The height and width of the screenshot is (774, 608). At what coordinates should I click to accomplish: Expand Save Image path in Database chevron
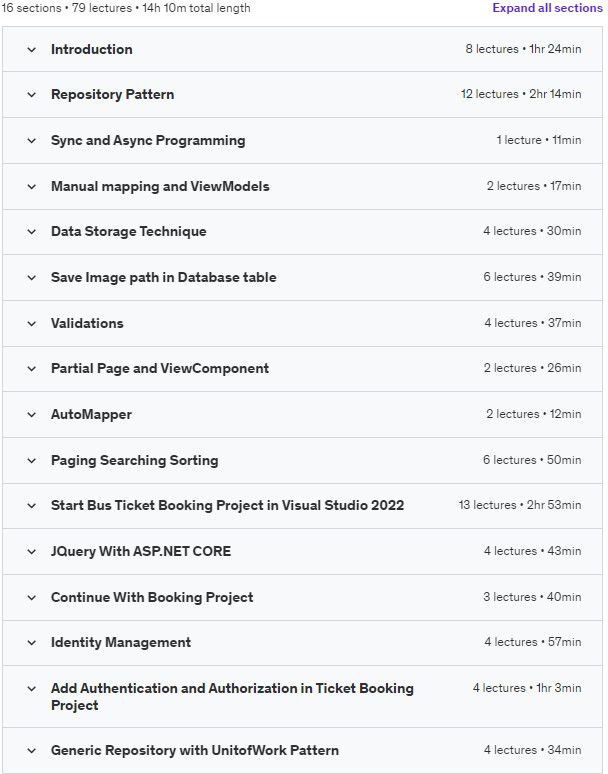(x=32, y=277)
